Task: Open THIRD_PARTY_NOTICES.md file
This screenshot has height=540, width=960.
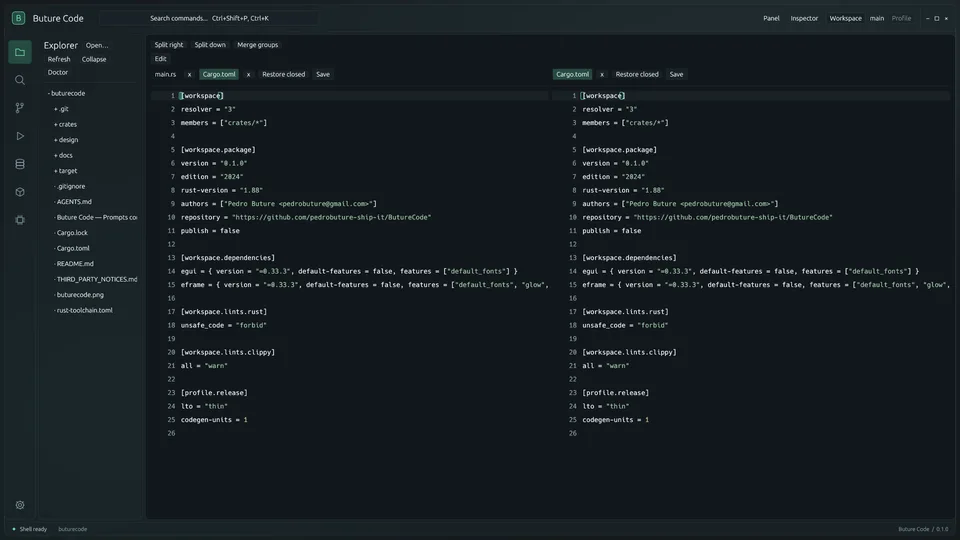Action: point(96,279)
